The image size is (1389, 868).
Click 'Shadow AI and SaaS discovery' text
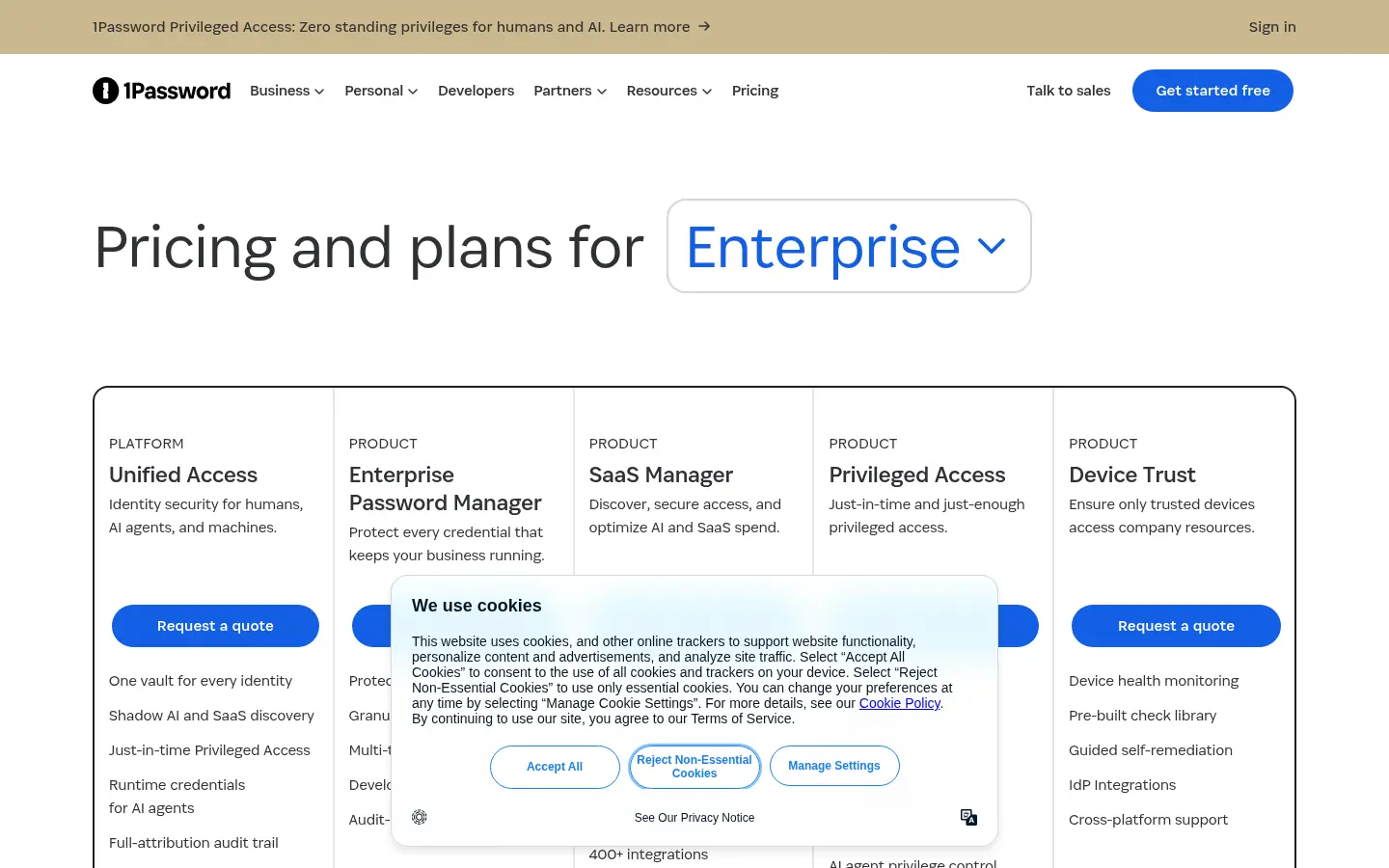[x=211, y=716]
